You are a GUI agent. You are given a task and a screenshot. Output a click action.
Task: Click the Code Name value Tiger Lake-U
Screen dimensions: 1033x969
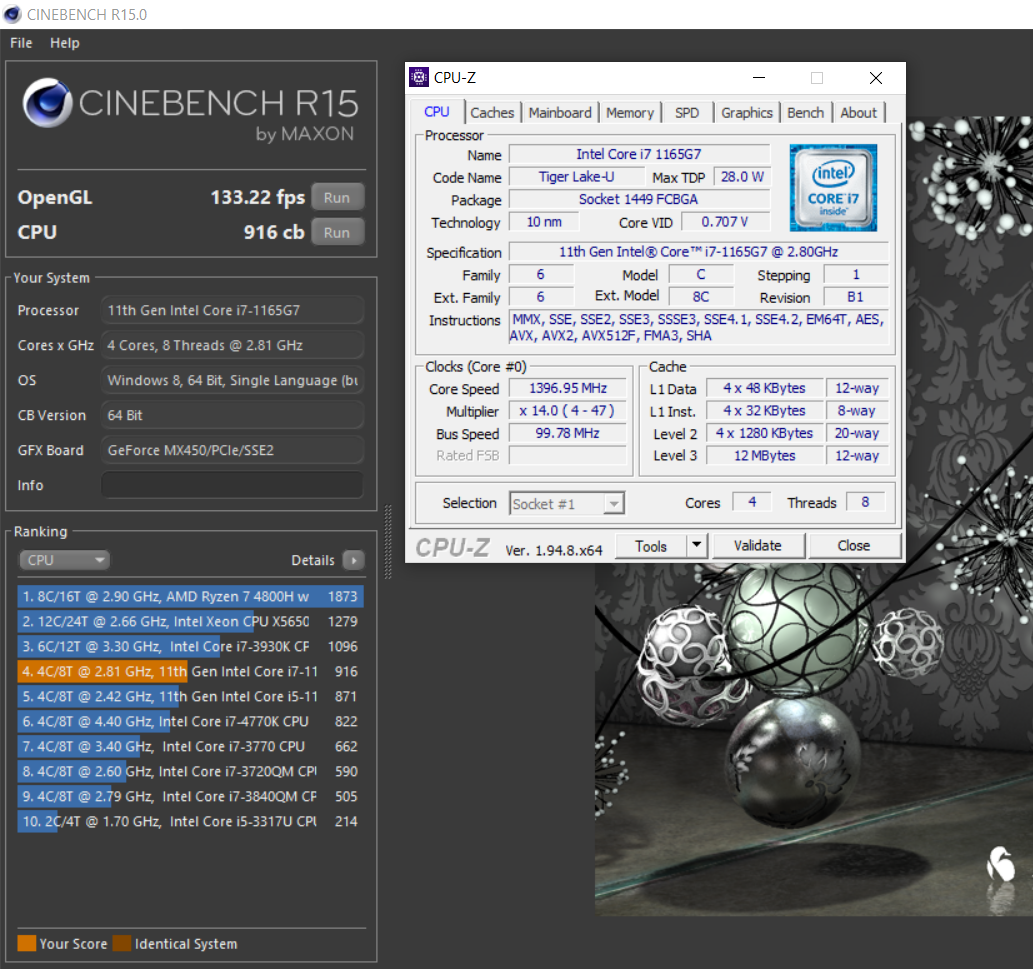[x=576, y=177]
